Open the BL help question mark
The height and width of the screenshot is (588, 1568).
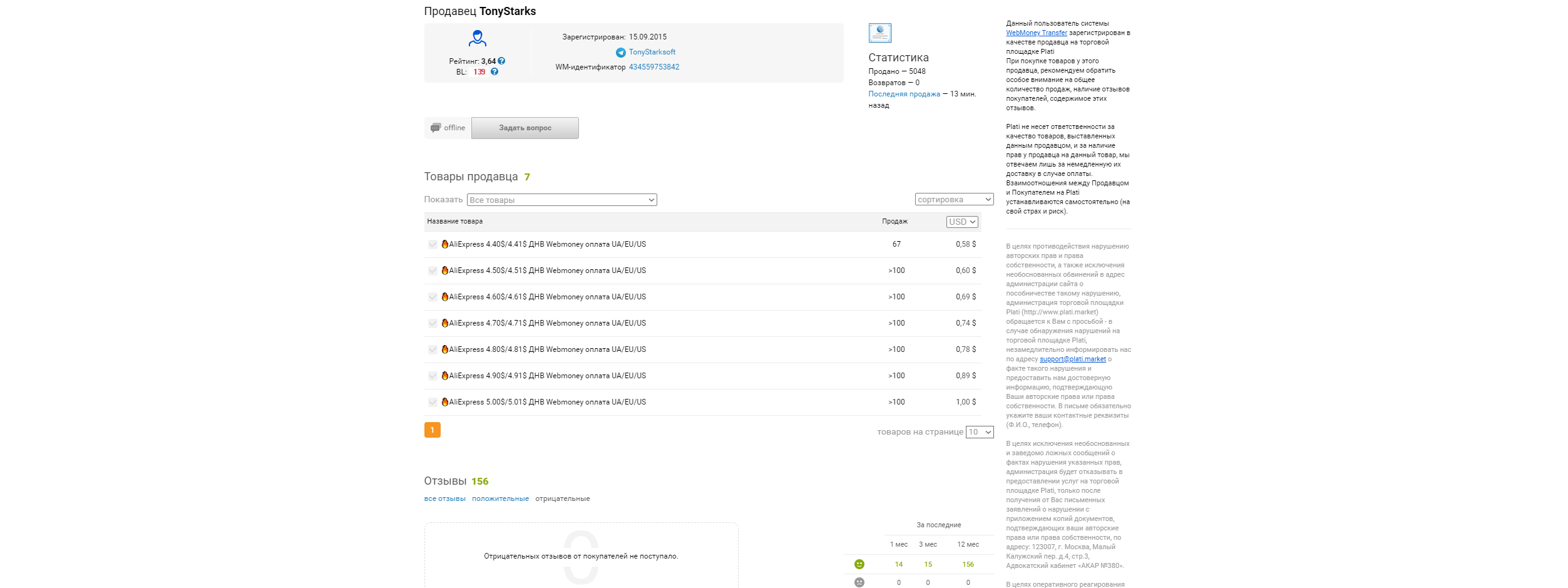(x=494, y=71)
